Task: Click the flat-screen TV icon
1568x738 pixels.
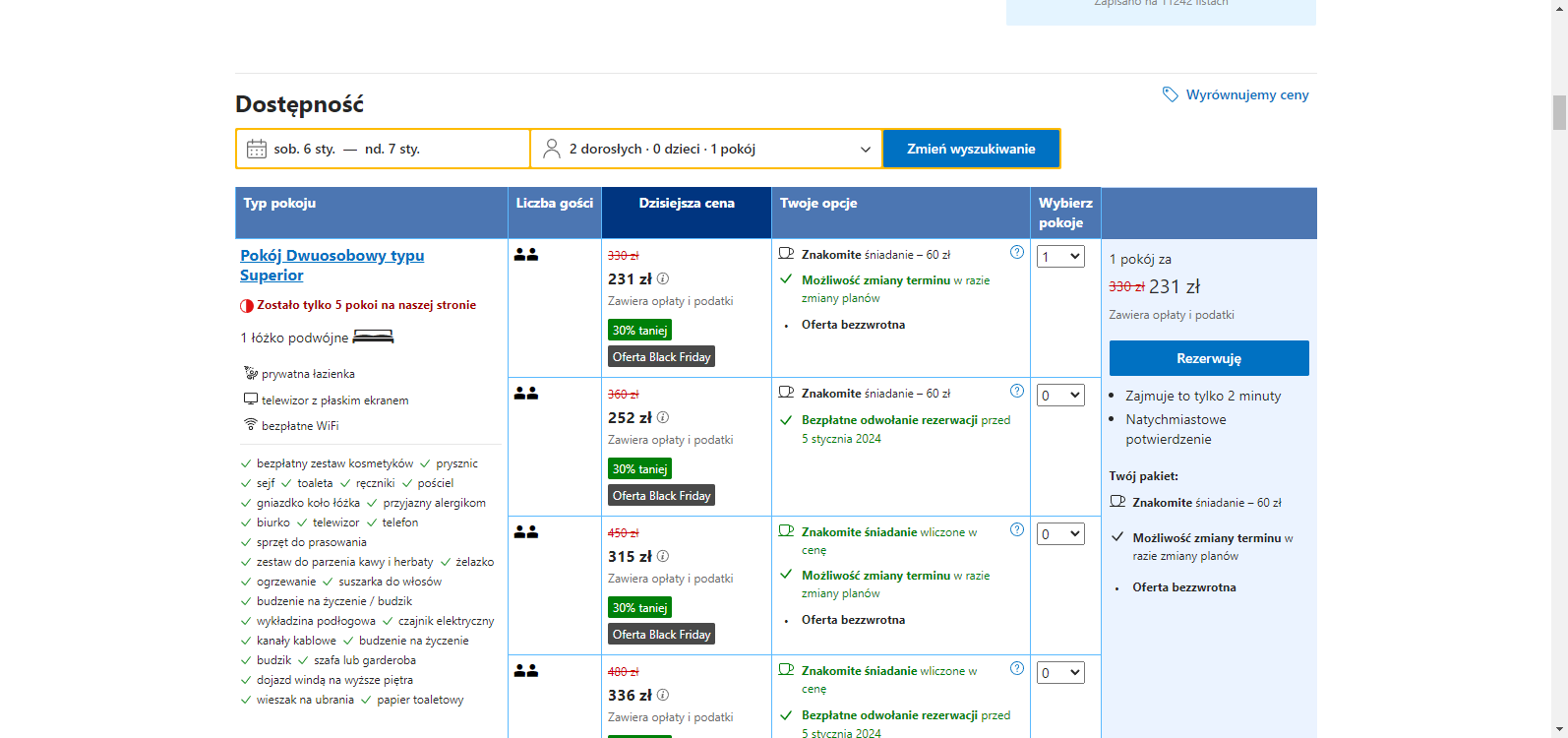Action: tap(251, 400)
